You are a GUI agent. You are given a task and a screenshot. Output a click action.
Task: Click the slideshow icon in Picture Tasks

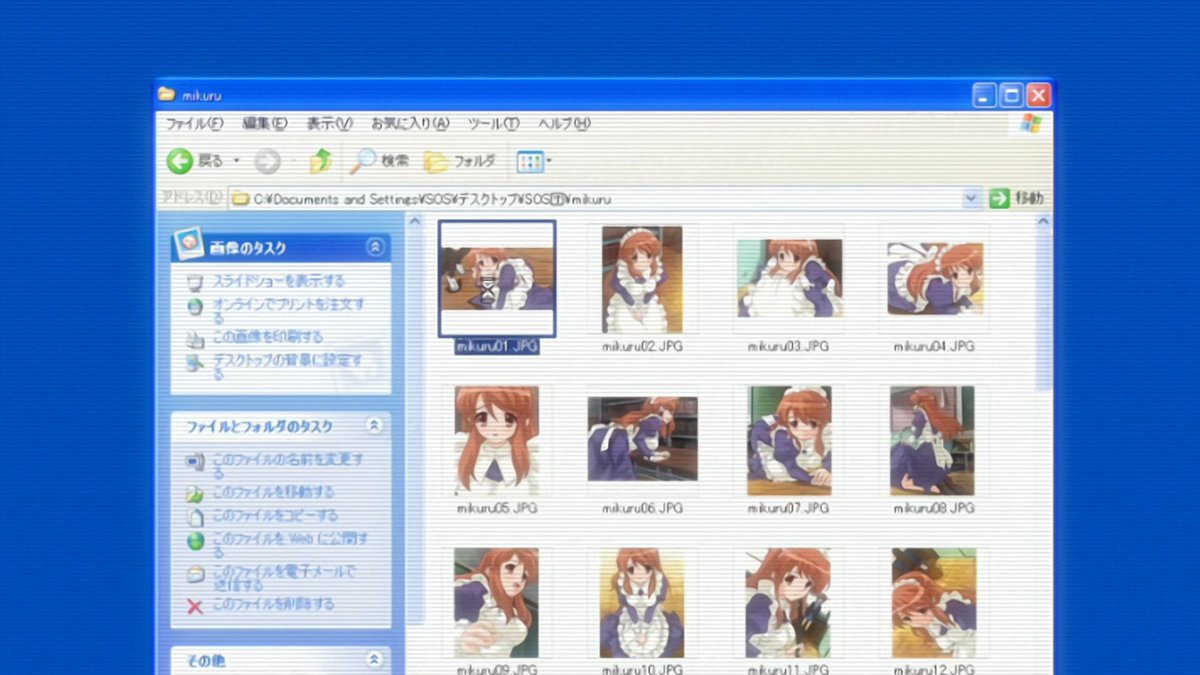(x=196, y=282)
